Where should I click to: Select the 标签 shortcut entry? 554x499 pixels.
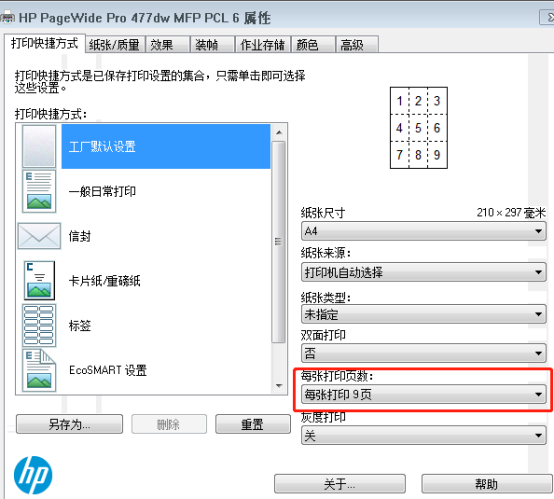(x=166, y=325)
